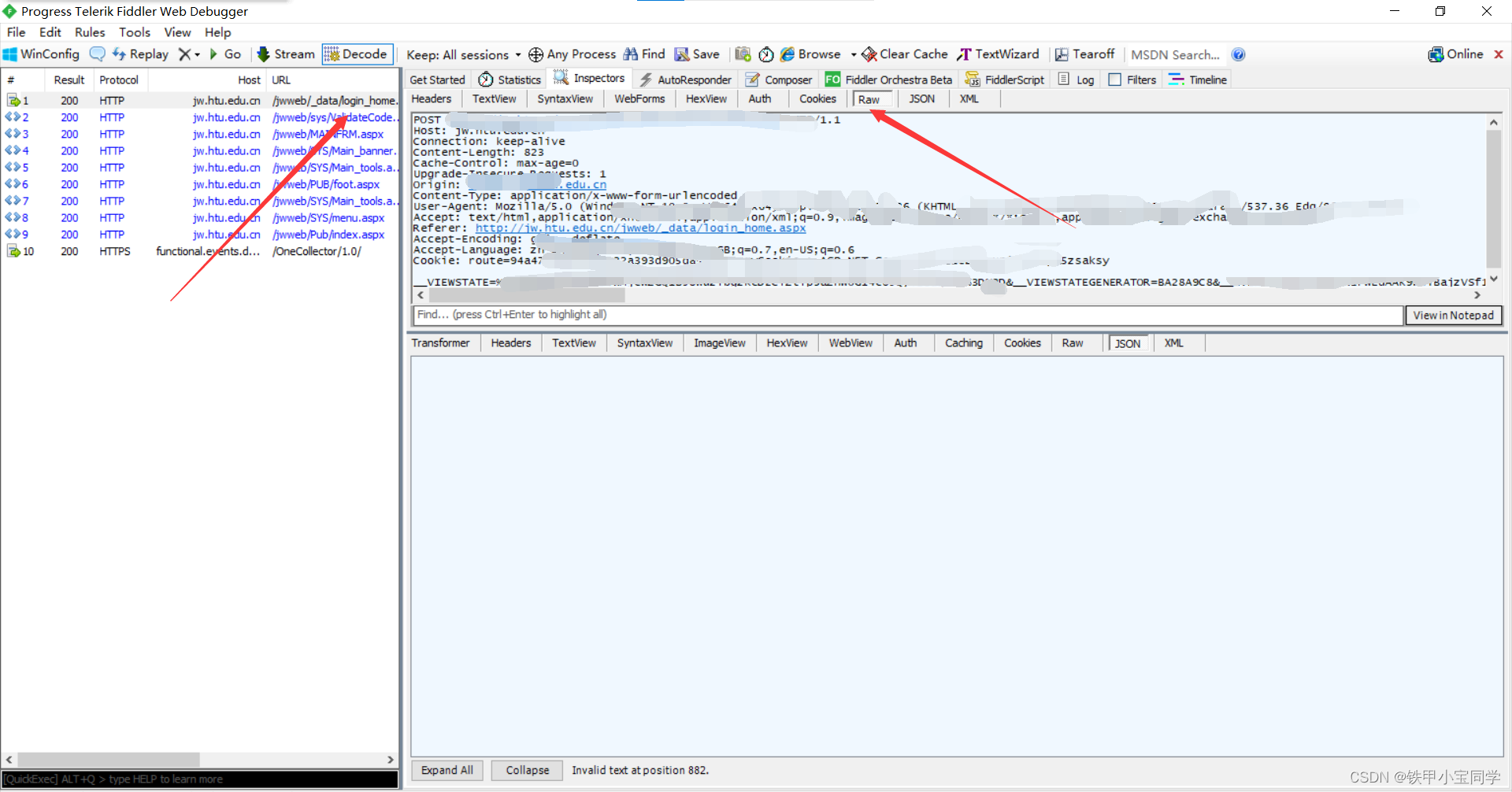
Task: Sort sessions by Result column header
Action: [69, 80]
